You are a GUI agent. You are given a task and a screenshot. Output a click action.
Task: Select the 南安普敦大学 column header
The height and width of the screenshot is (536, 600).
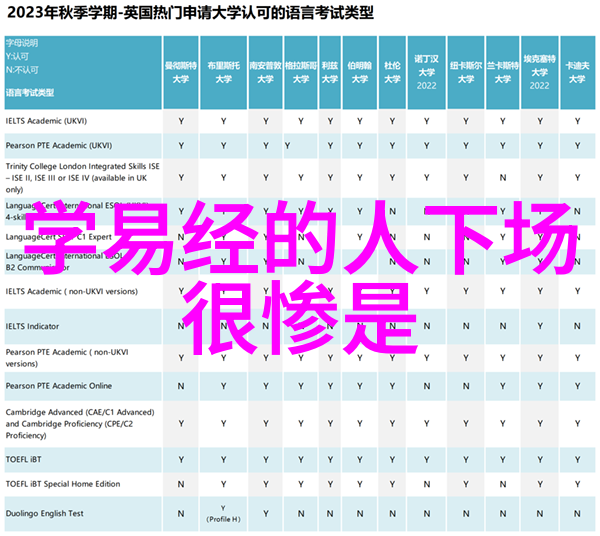click(266, 72)
